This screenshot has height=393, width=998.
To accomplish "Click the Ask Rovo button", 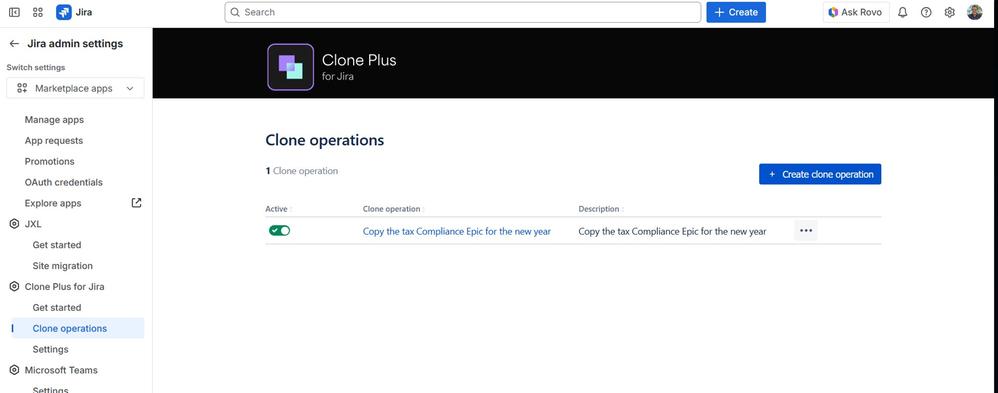I will [856, 12].
